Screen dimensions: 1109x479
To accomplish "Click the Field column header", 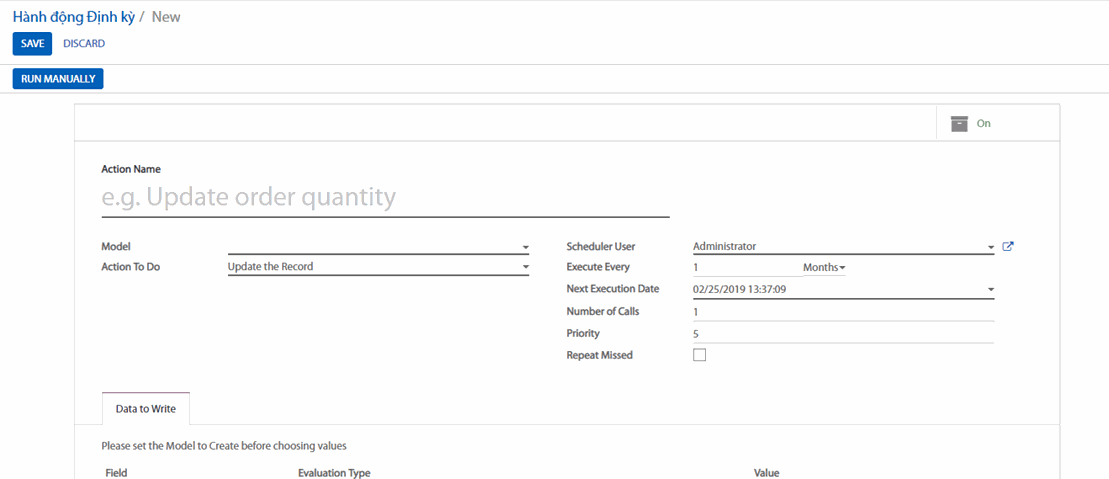I will click(x=116, y=472).
